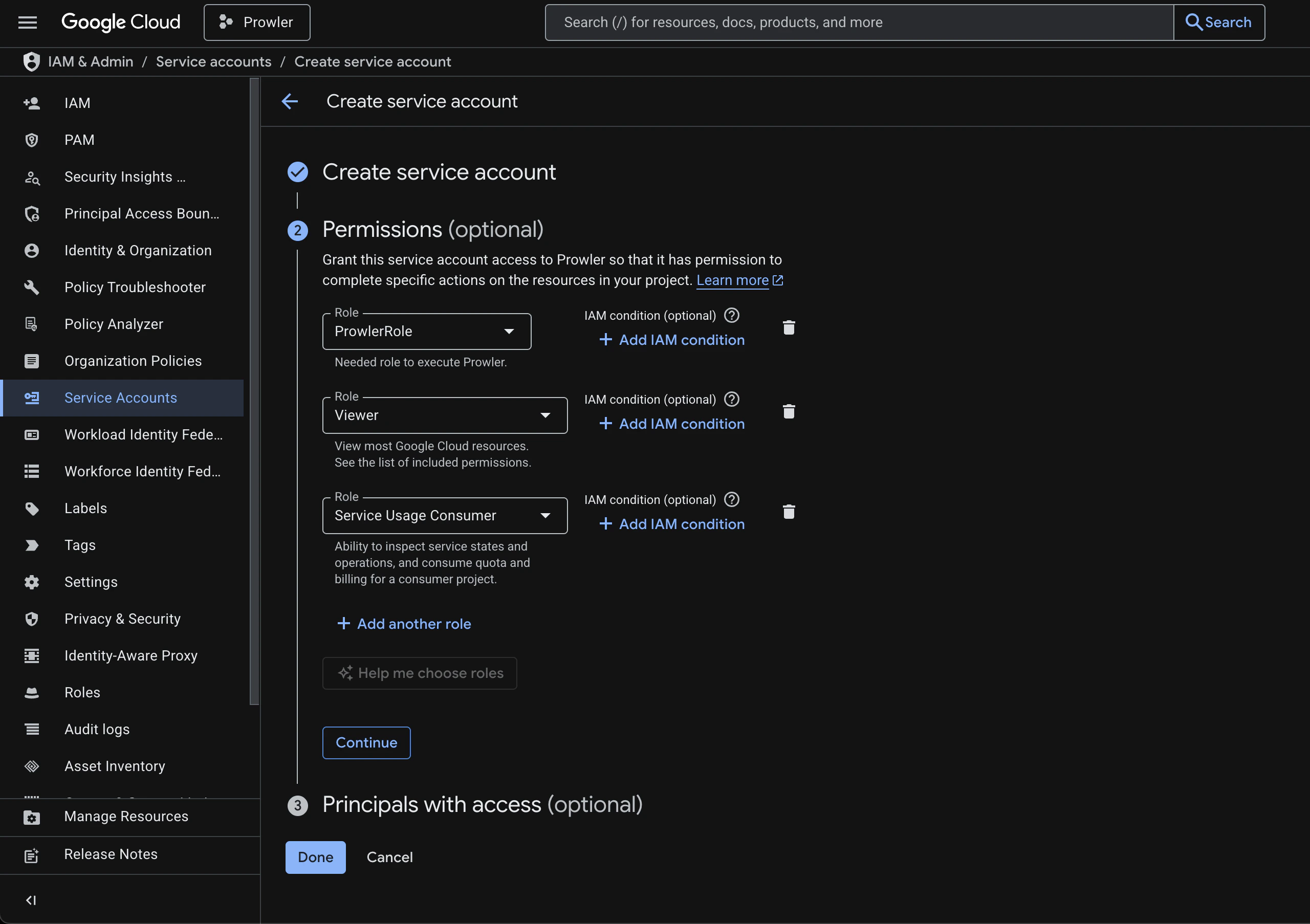1310x924 pixels.
Task: Open the ProwlerRole role dropdown
Action: [x=508, y=332]
